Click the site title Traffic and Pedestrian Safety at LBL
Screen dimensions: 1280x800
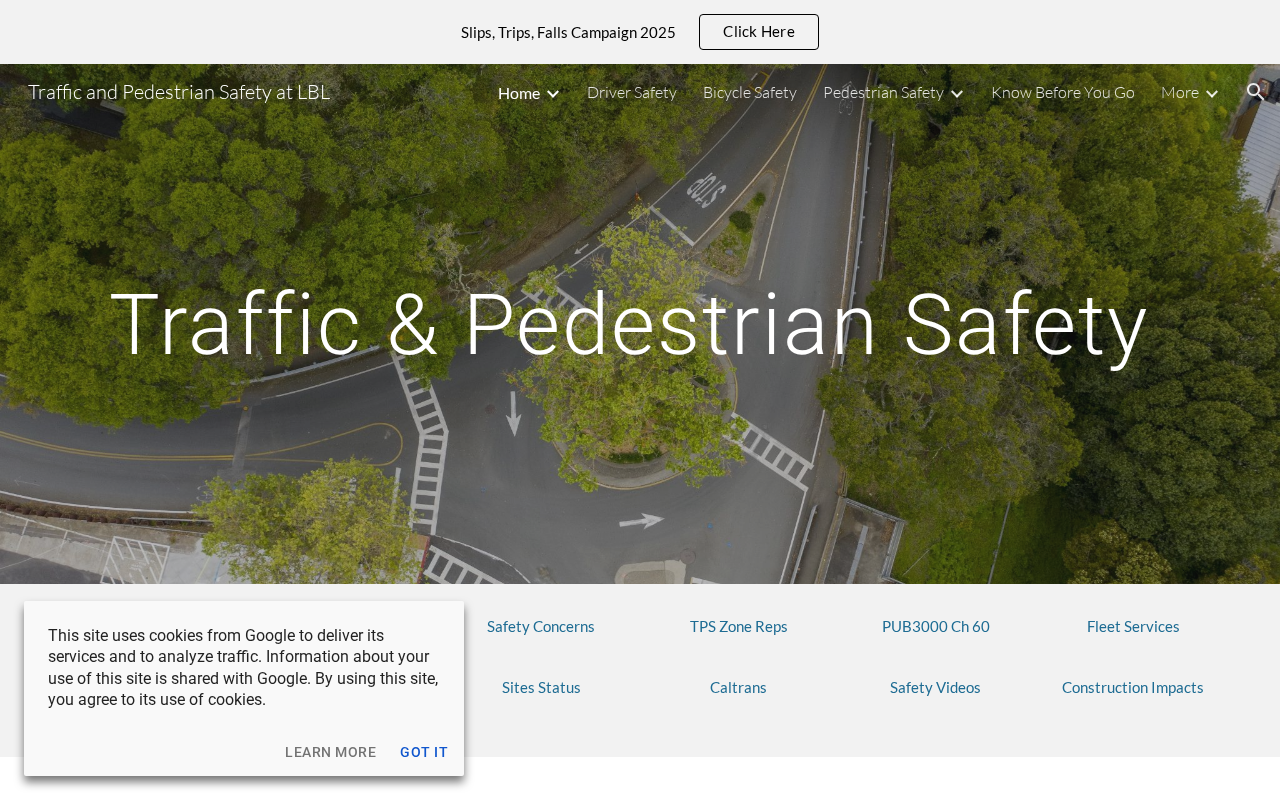(179, 92)
